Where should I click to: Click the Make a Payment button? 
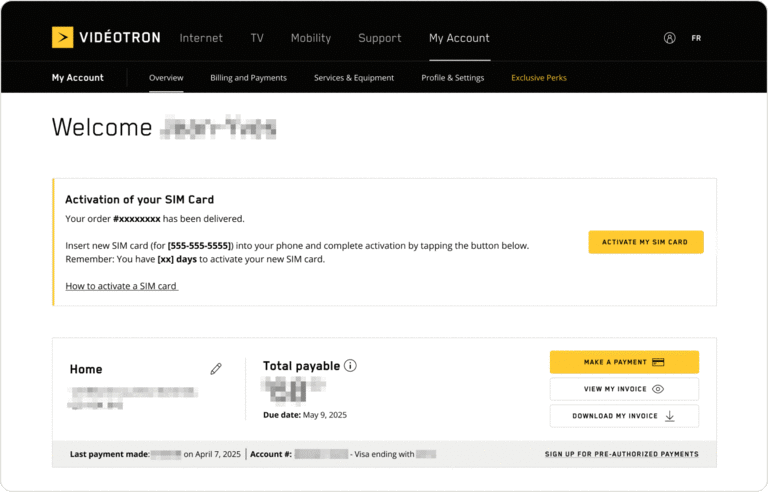coord(624,362)
